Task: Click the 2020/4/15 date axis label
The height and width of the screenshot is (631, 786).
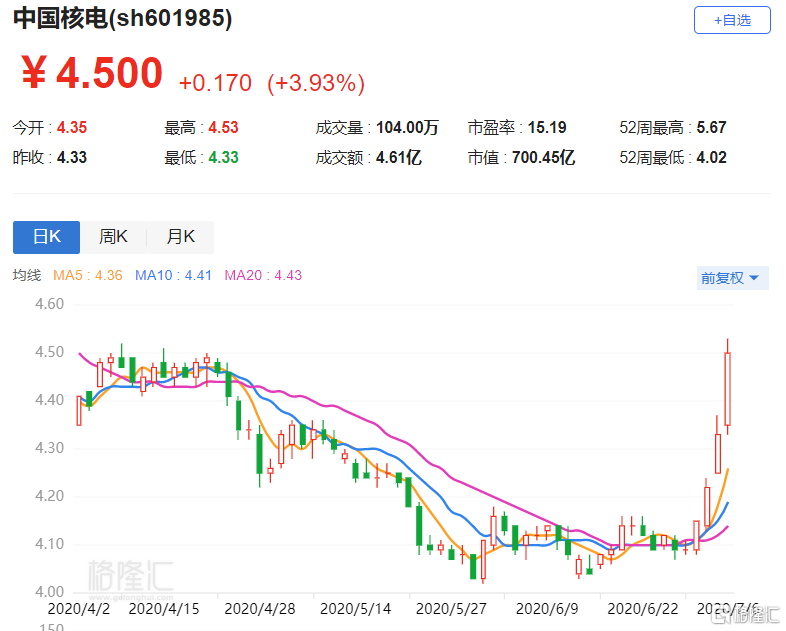Action: [164, 609]
